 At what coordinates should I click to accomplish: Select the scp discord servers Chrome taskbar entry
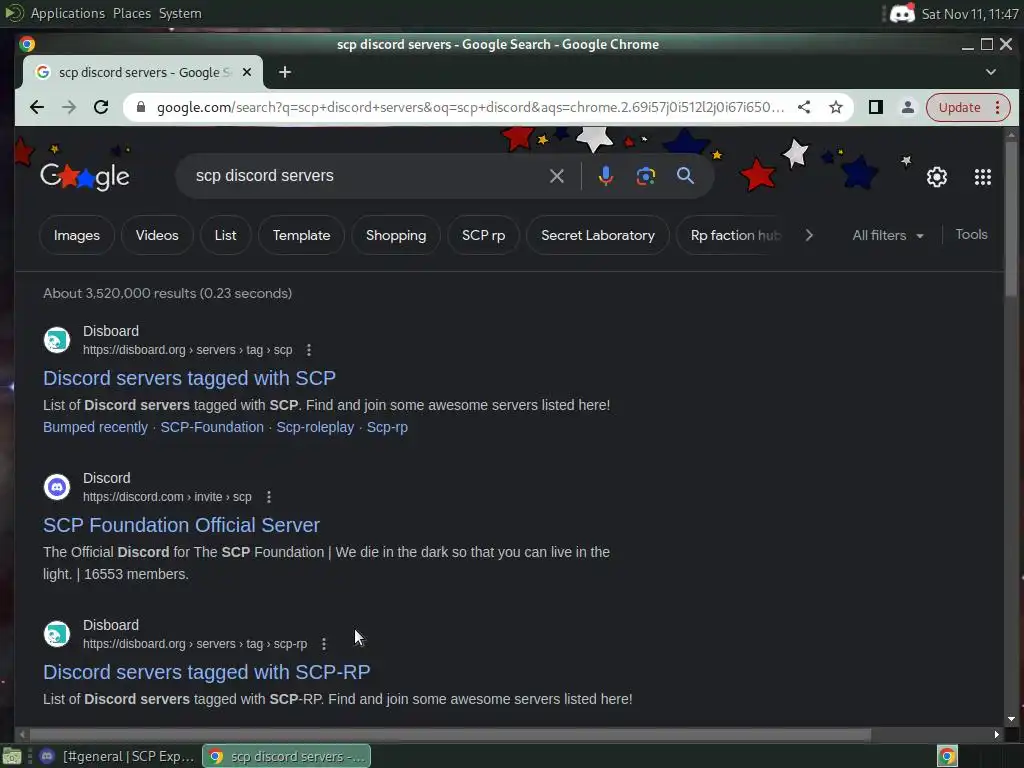[287, 756]
